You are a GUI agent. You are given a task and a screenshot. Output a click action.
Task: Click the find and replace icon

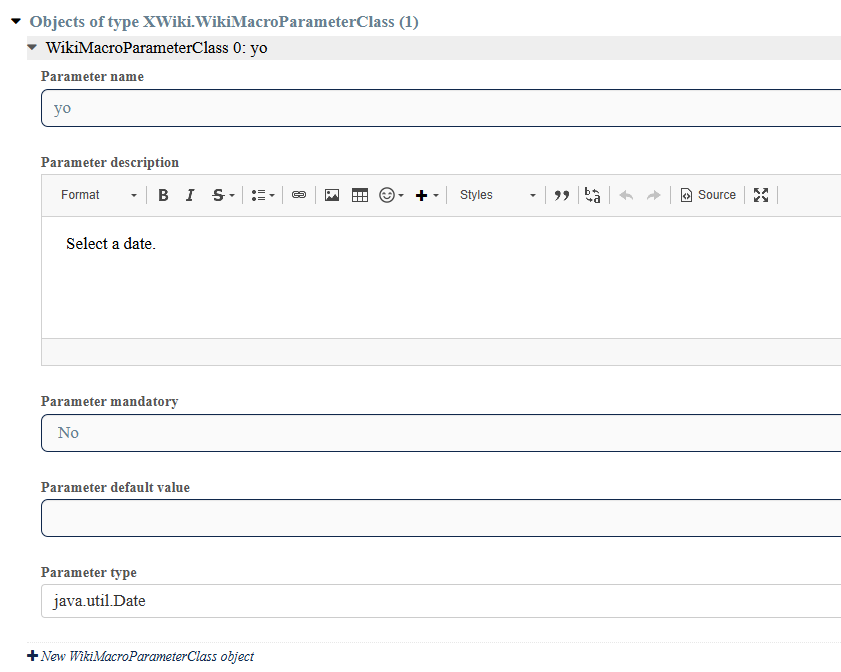click(x=592, y=195)
